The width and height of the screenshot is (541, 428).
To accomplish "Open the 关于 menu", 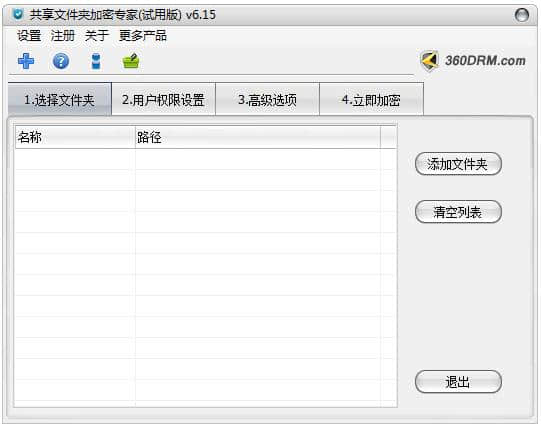I will [97, 36].
